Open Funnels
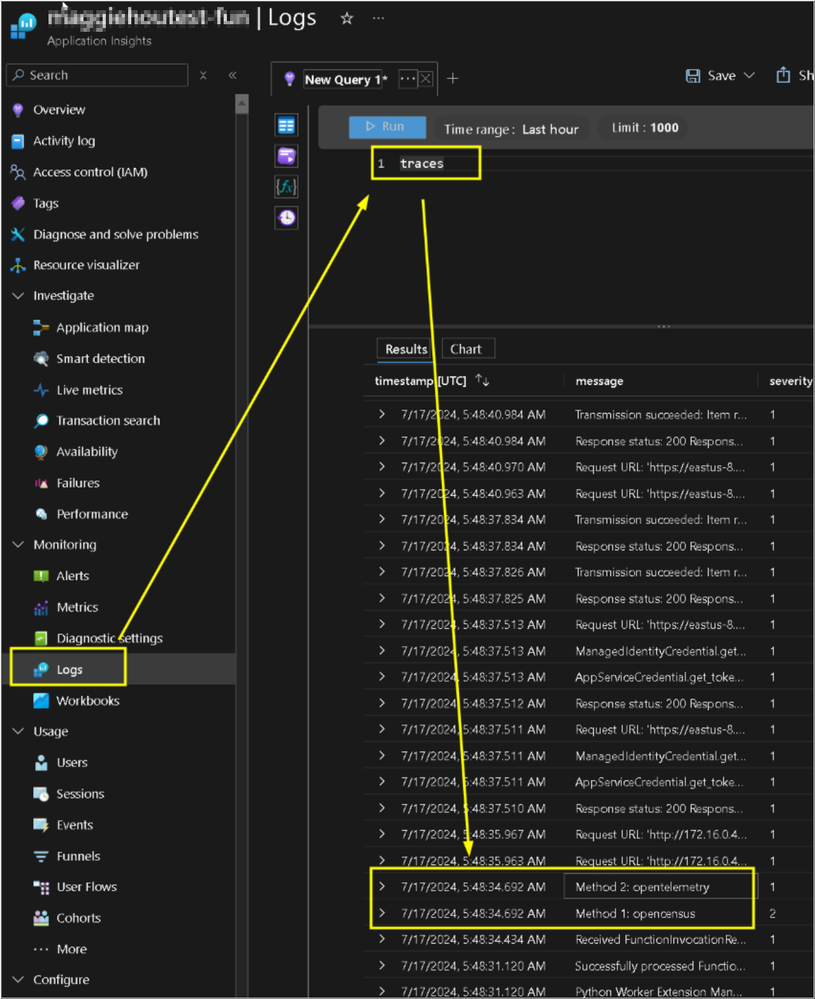 click(78, 856)
